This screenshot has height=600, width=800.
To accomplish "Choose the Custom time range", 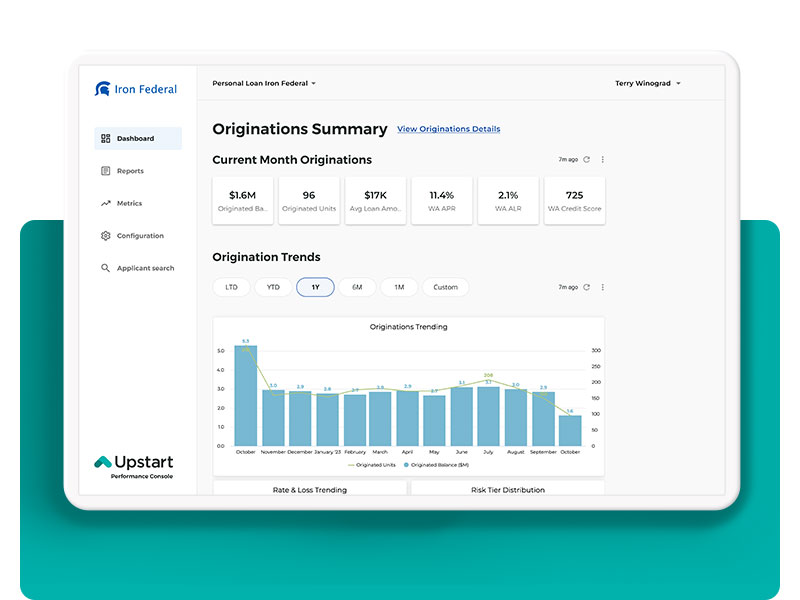I will pos(445,287).
